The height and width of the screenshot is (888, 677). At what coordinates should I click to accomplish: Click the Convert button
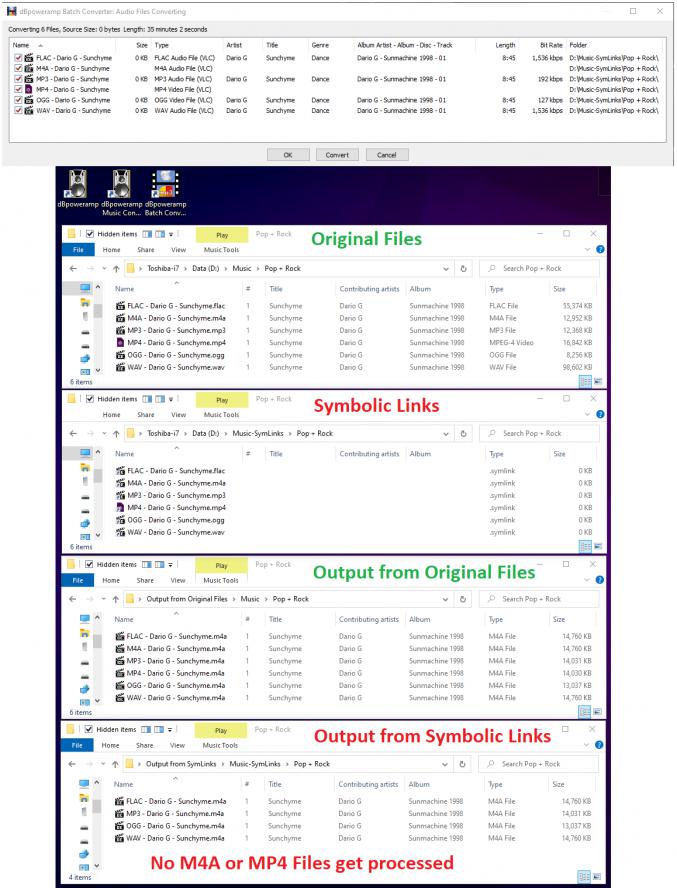337,155
